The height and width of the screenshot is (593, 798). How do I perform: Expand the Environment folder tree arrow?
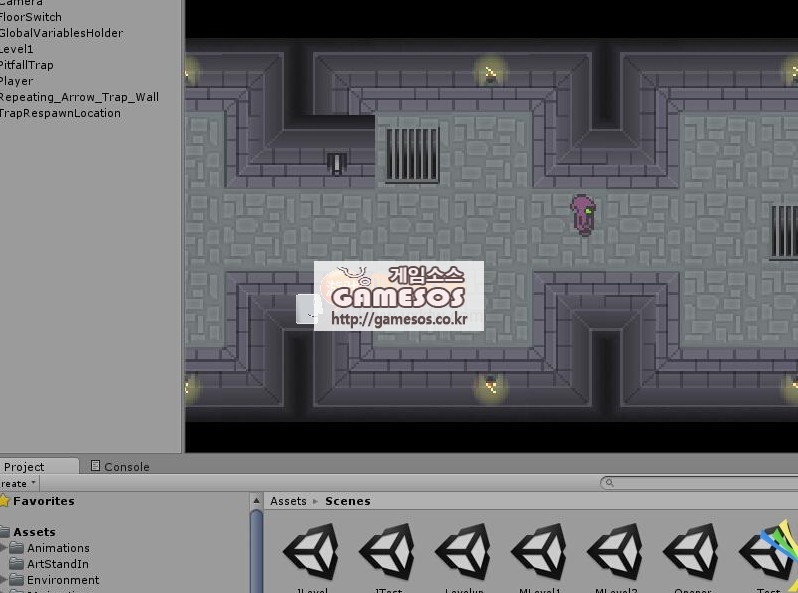pyautogui.click(x=4, y=580)
